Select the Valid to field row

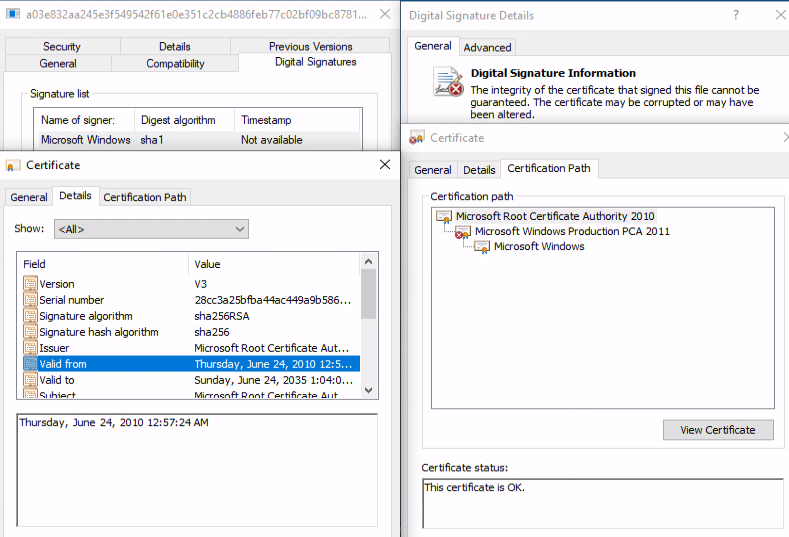coord(191,380)
